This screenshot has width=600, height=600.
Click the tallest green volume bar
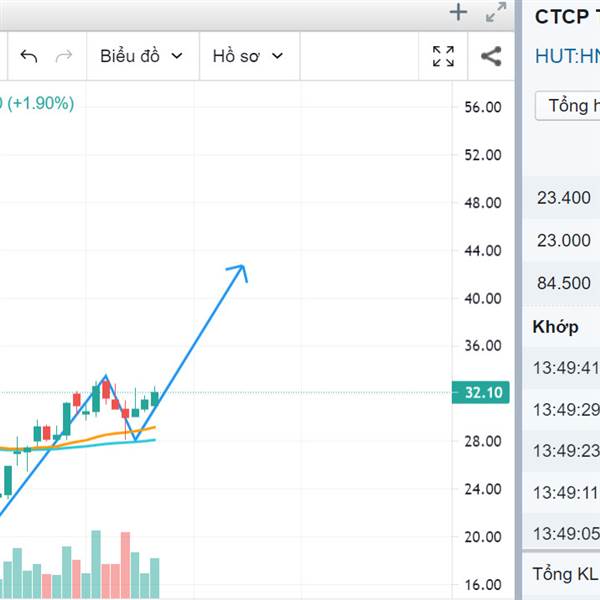96,564
